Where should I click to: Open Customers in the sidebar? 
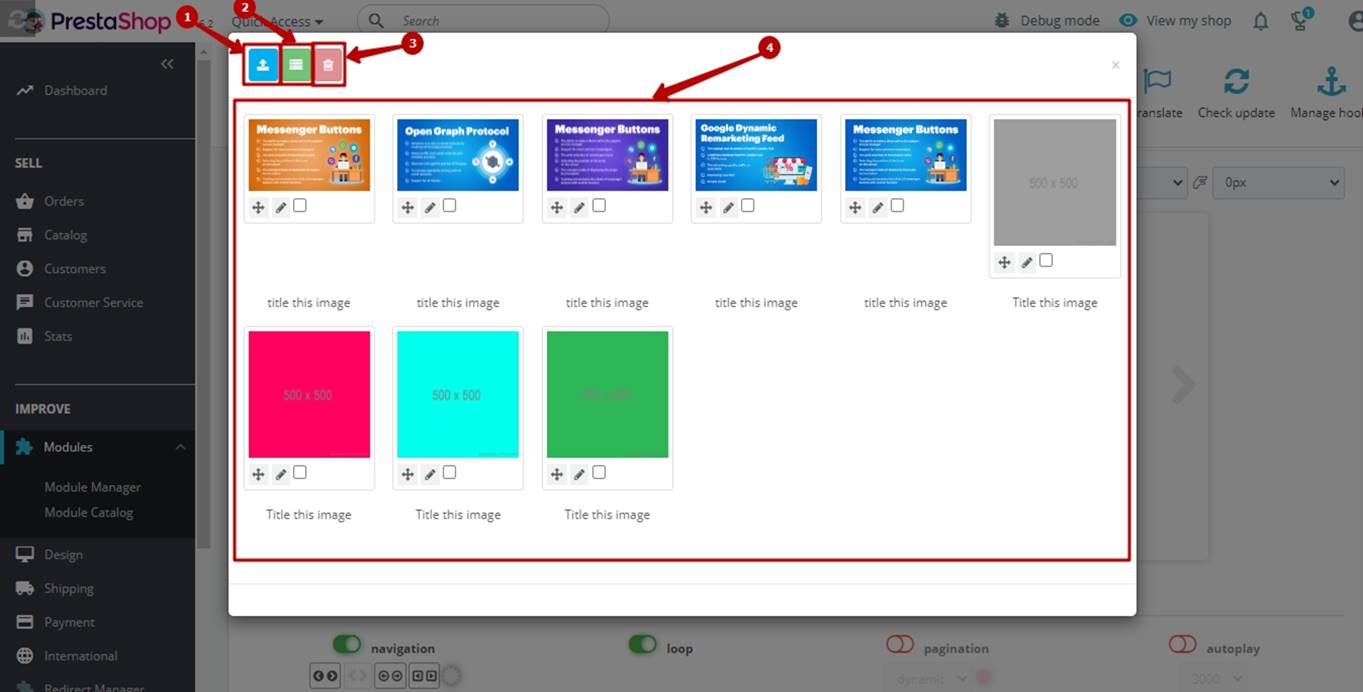click(74, 269)
